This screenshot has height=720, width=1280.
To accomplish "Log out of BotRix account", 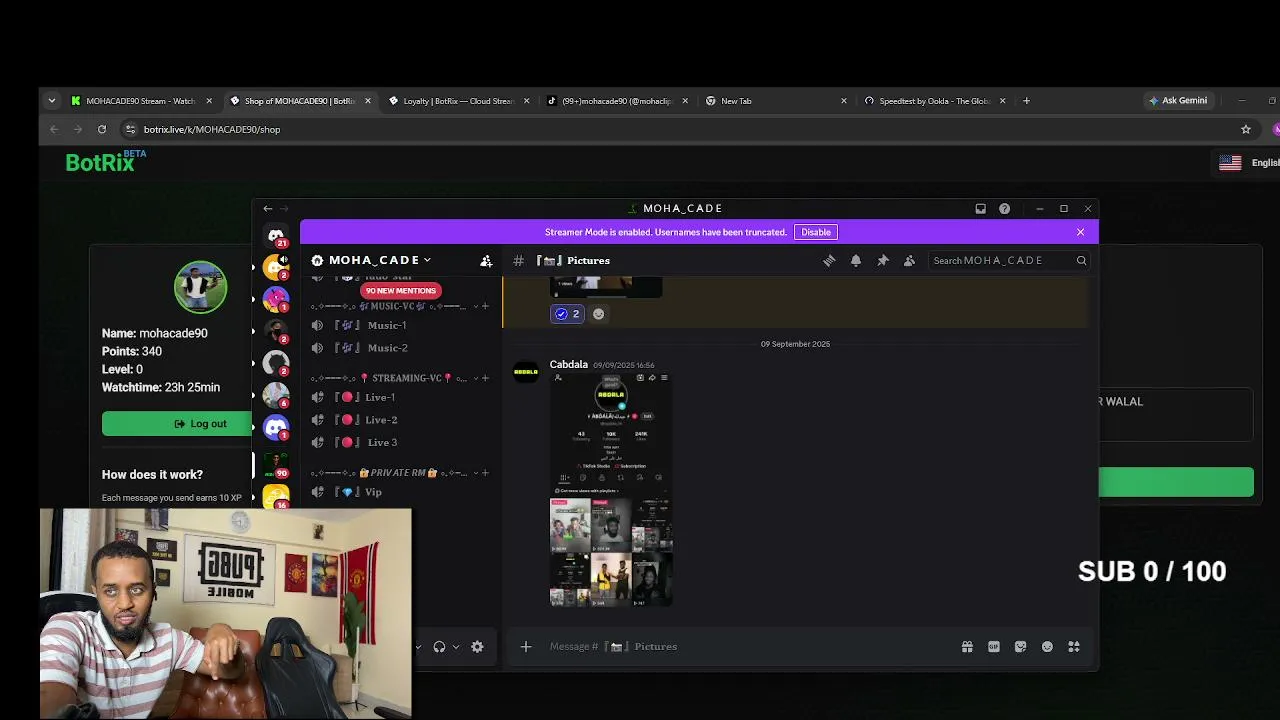I will pos(200,424).
